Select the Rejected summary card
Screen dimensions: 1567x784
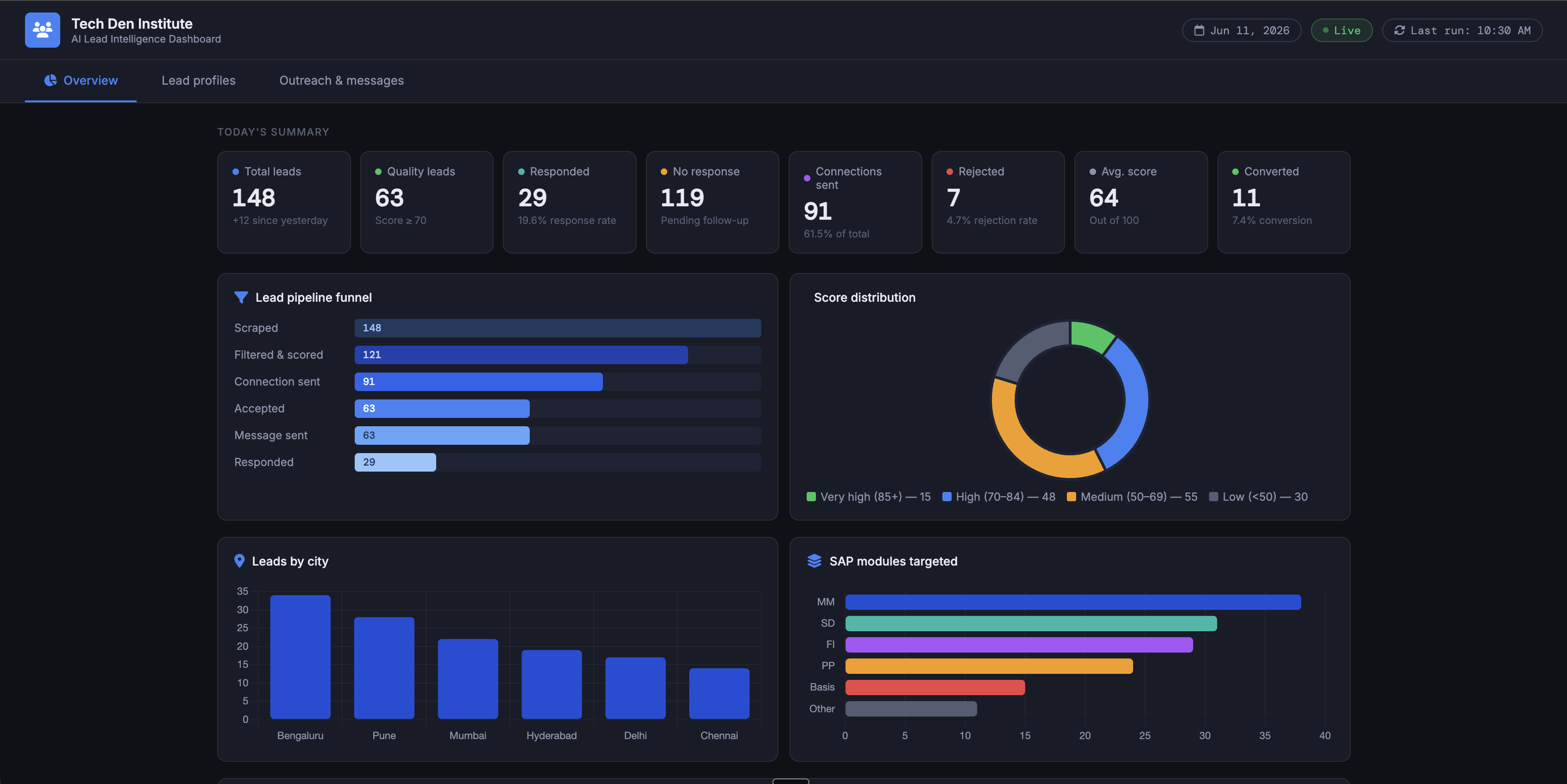[x=998, y=202]
